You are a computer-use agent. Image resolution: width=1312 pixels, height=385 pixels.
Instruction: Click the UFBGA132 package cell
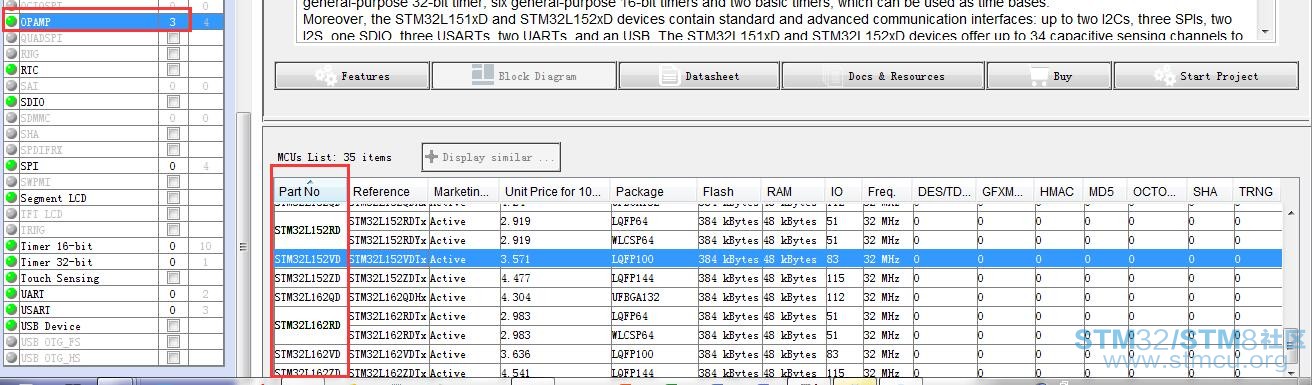click(x=653, y=297)
